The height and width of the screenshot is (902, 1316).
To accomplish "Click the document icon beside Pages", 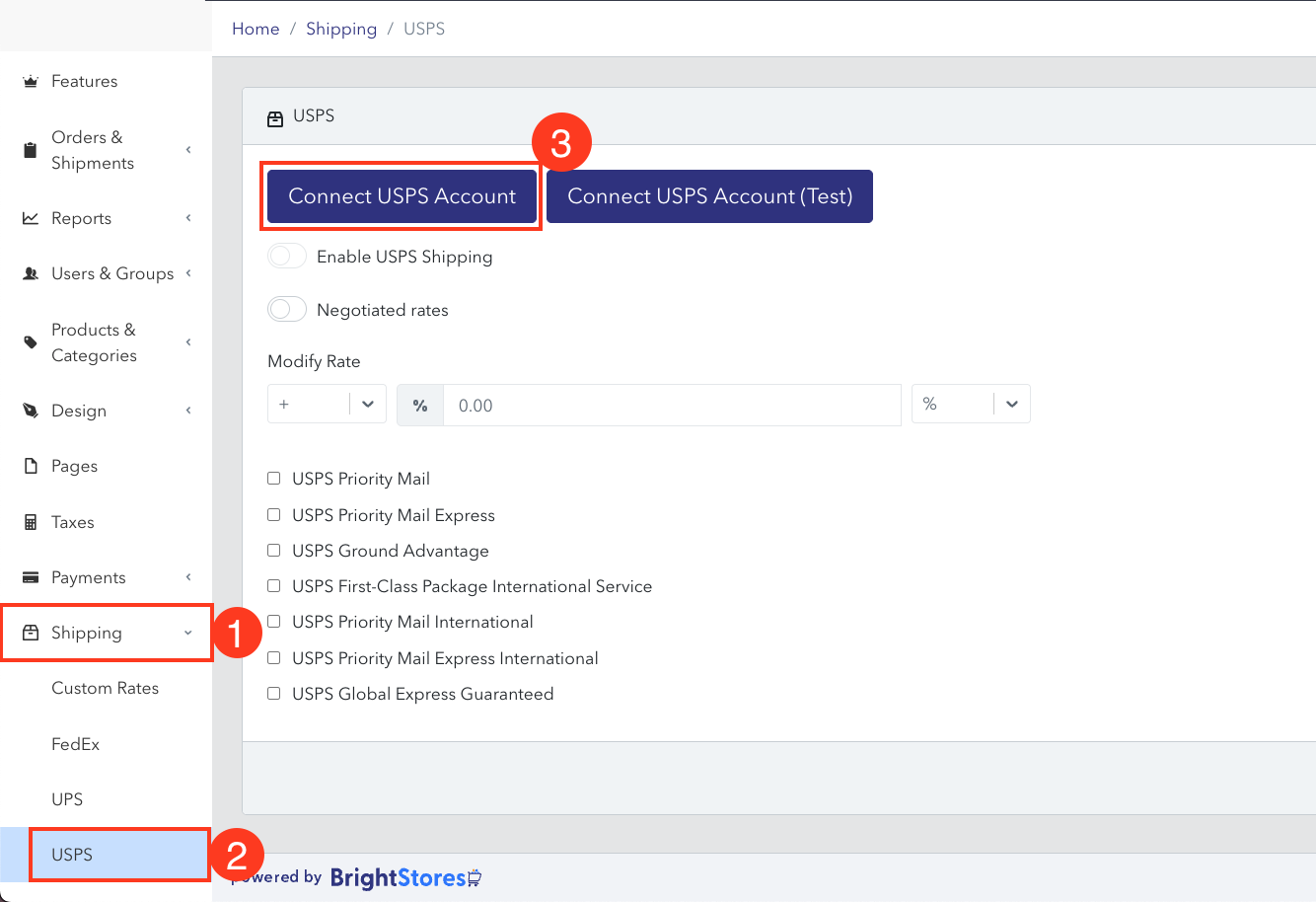I will [31, 466].
